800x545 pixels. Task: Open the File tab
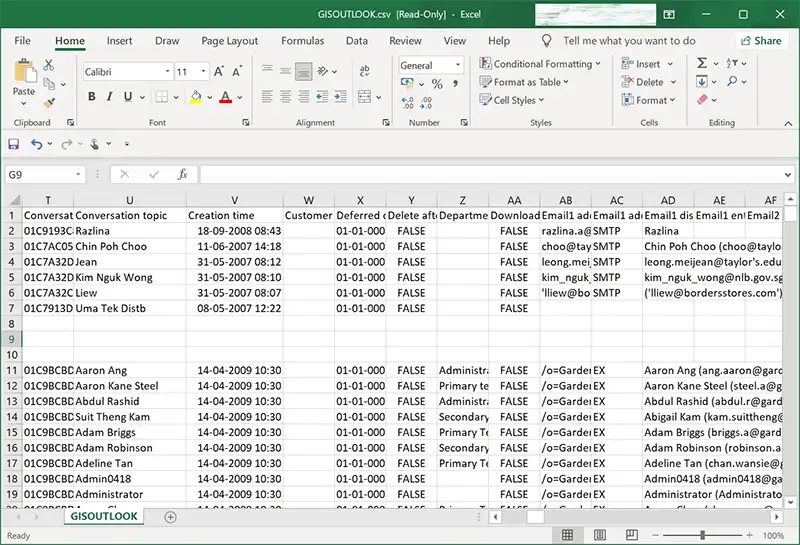[x=22, y=41]
